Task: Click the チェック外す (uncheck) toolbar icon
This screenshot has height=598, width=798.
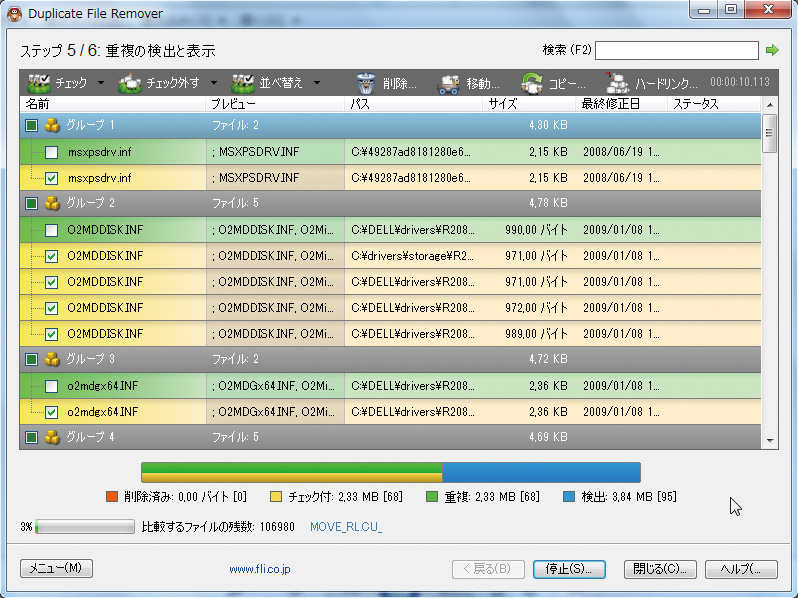Action: point(130,83)
